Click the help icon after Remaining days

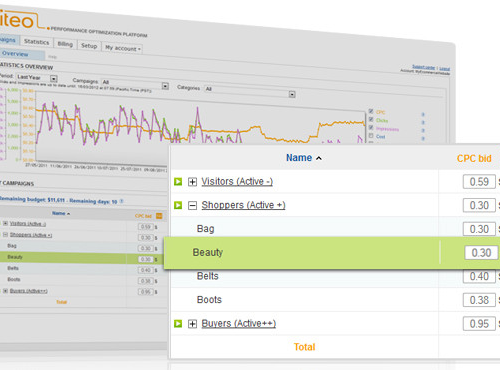(121, 201)
